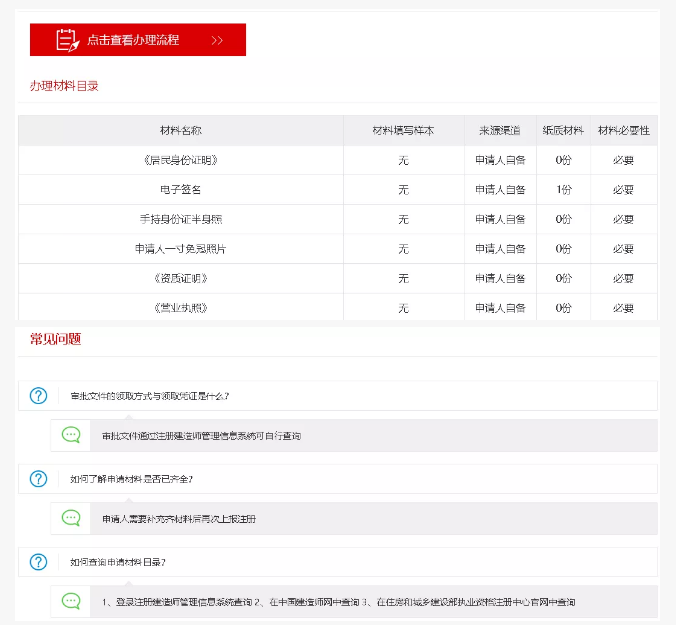Screen dimensions: 677x625
Task: Click 申请人自备 in the 手持身份证半身照 row
Action: tap(500, 219)
